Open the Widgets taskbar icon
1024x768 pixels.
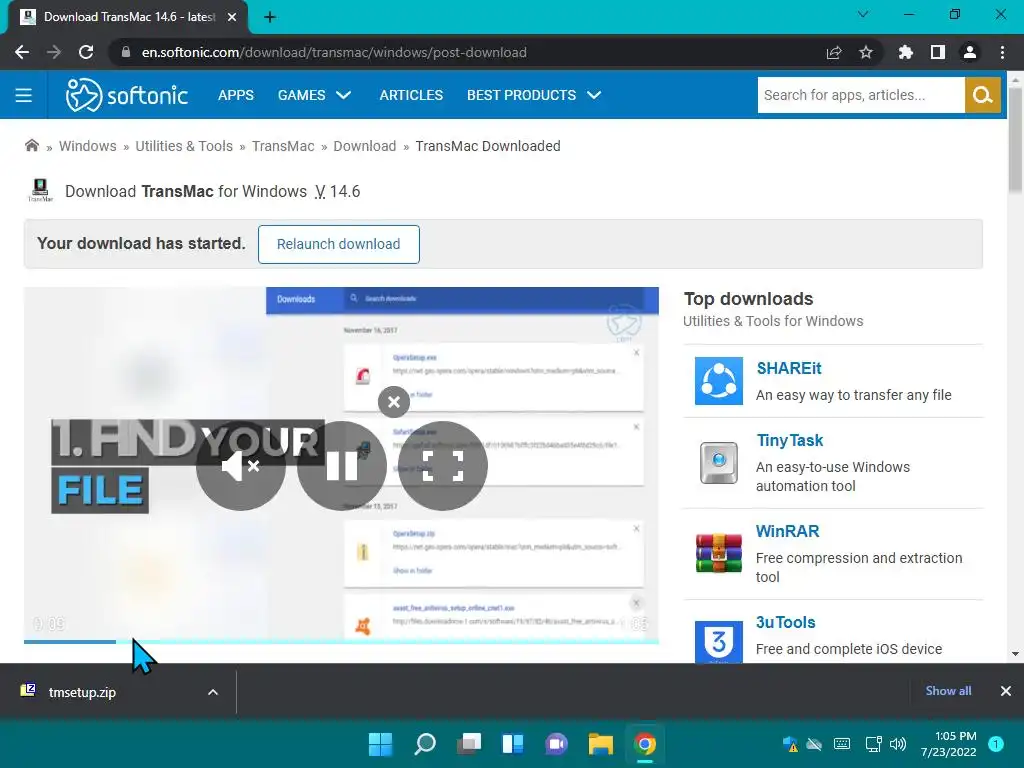coord(512,744)
